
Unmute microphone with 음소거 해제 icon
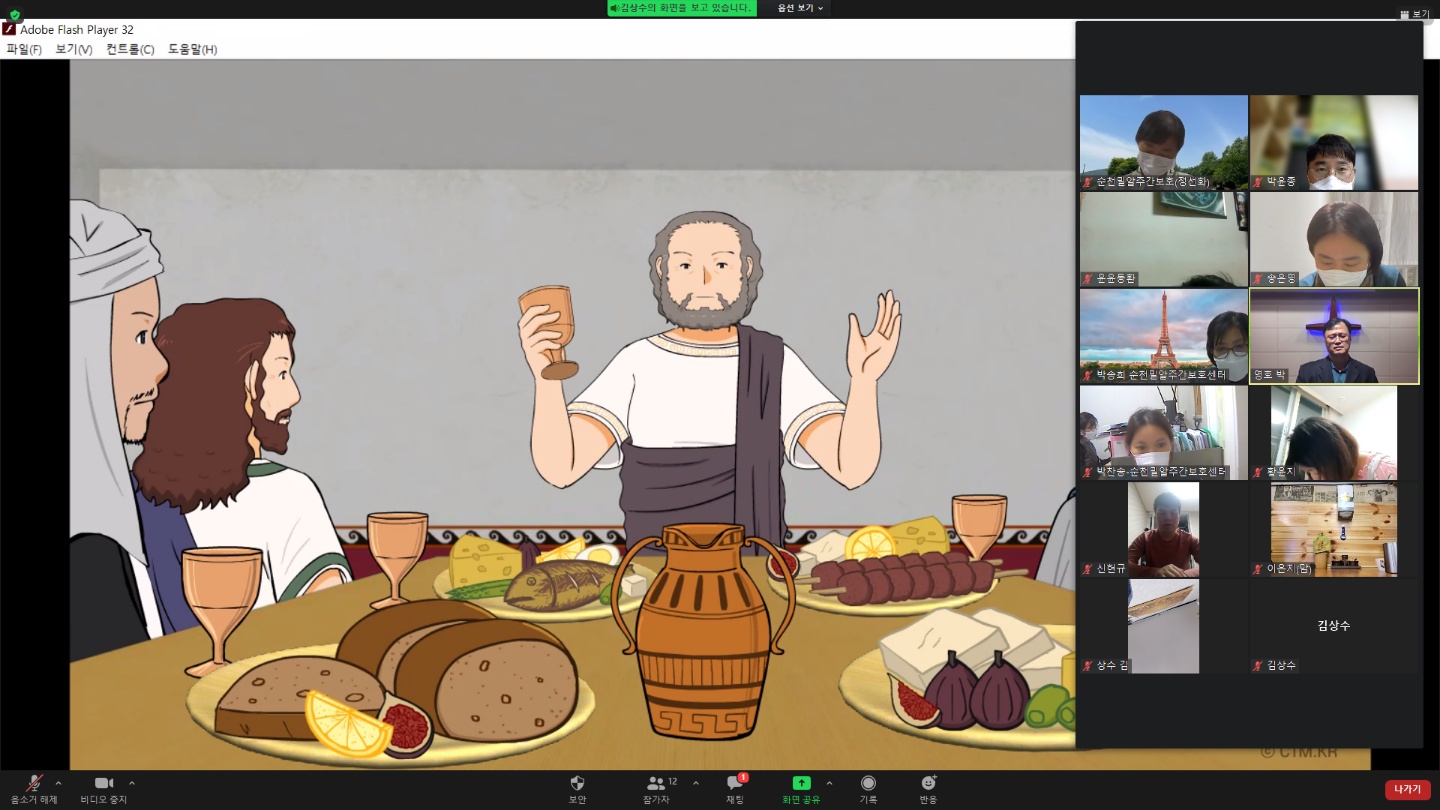pos(34,784)
